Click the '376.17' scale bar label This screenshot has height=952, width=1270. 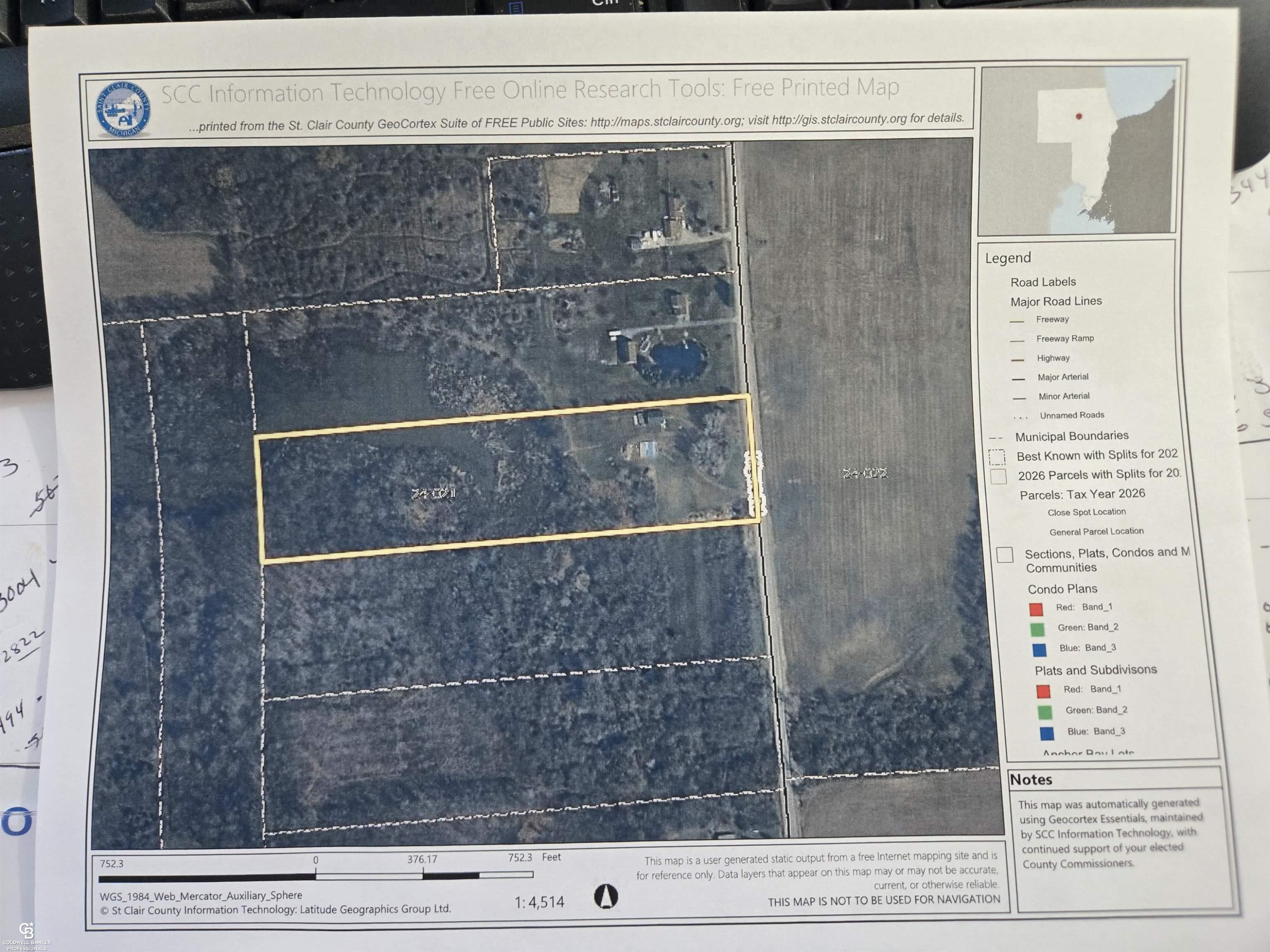tap(422, 860)
